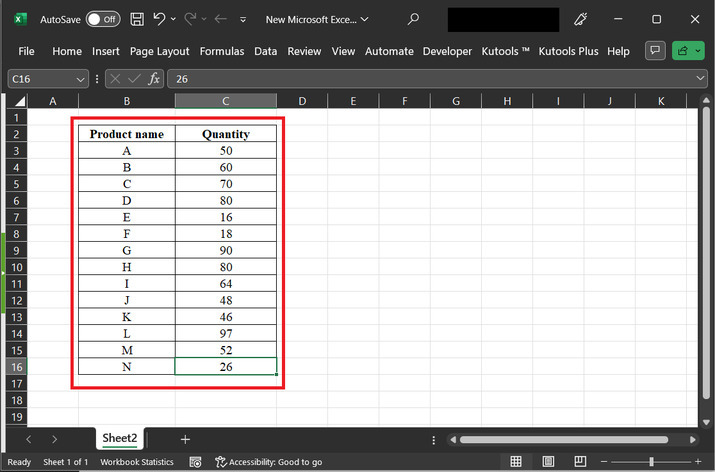Click the pen/ink icon in the title bar
Viewport: 715px width, 472px height.
[x=580, y=19]
